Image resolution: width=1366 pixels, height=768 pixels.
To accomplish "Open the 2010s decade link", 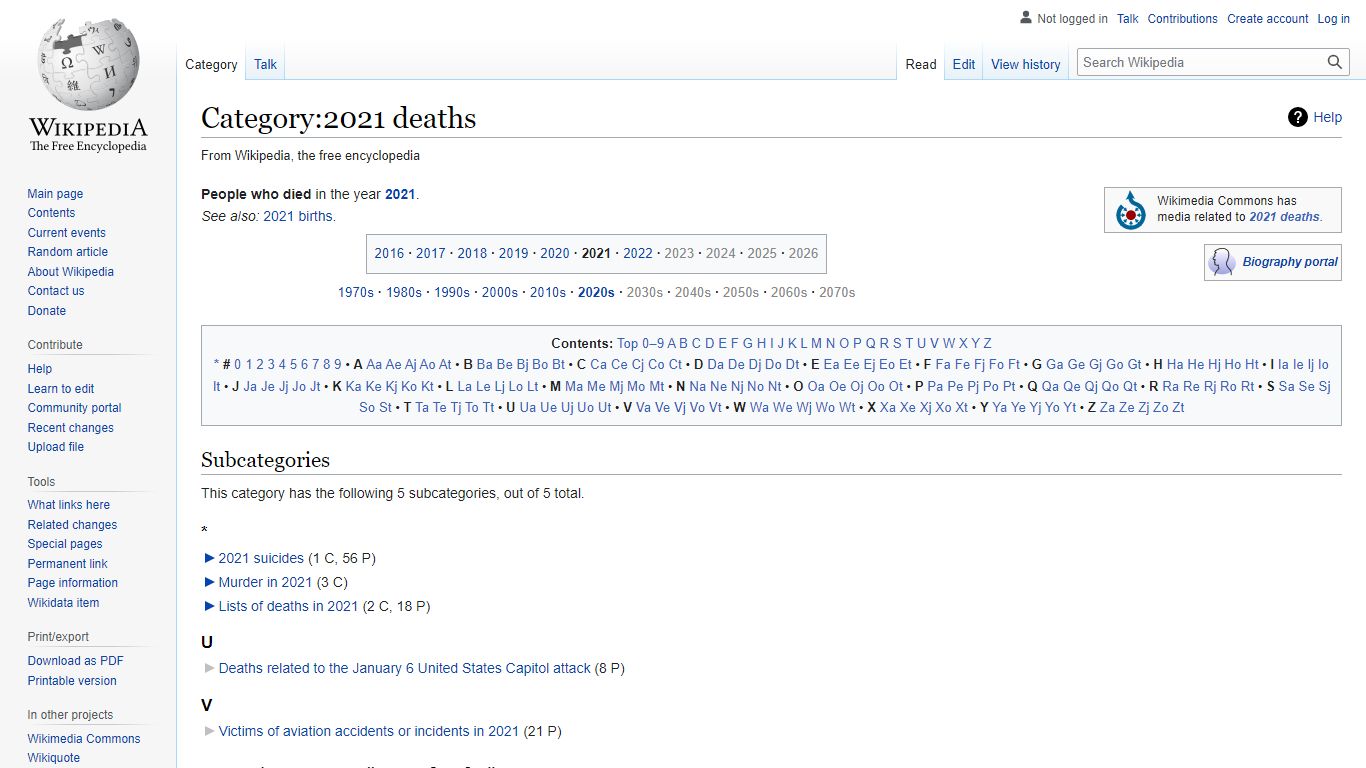I will [548, 293].
